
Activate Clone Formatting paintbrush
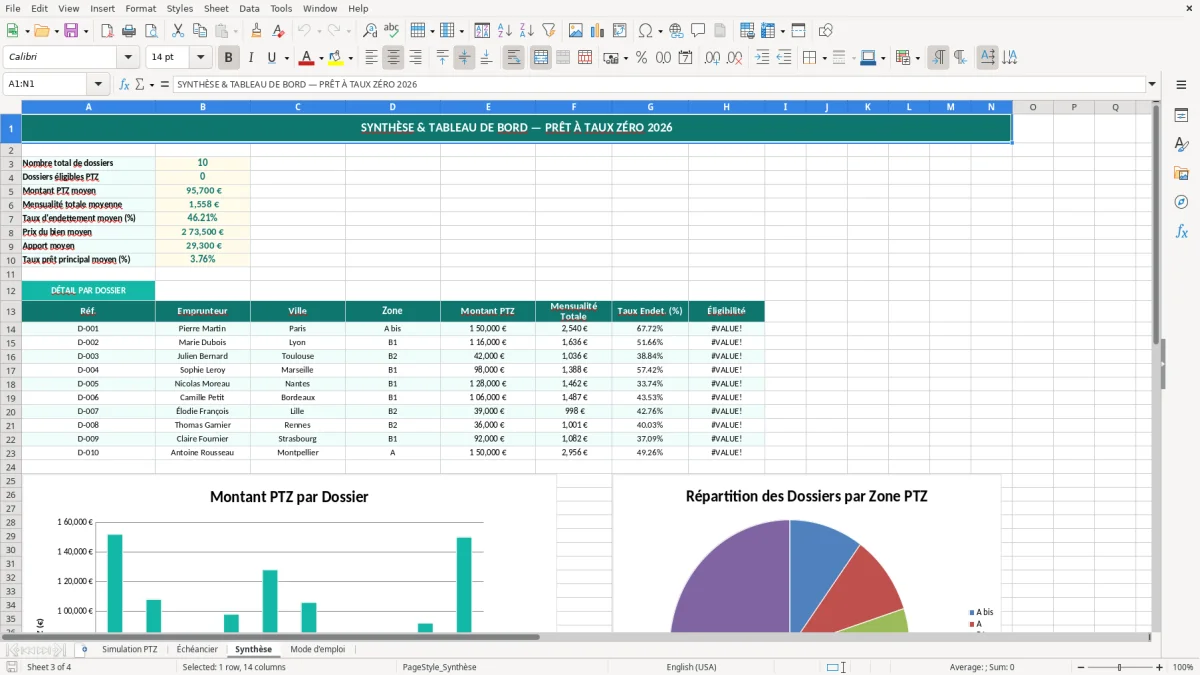pos(256,31)
